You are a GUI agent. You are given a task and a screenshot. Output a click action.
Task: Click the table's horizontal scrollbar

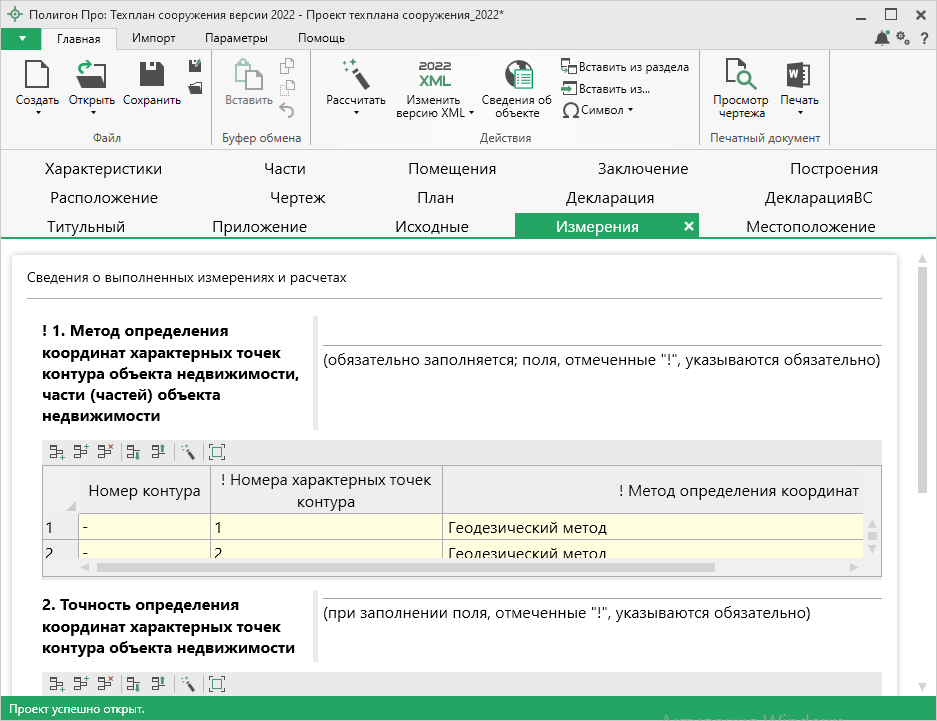(405, 567)
